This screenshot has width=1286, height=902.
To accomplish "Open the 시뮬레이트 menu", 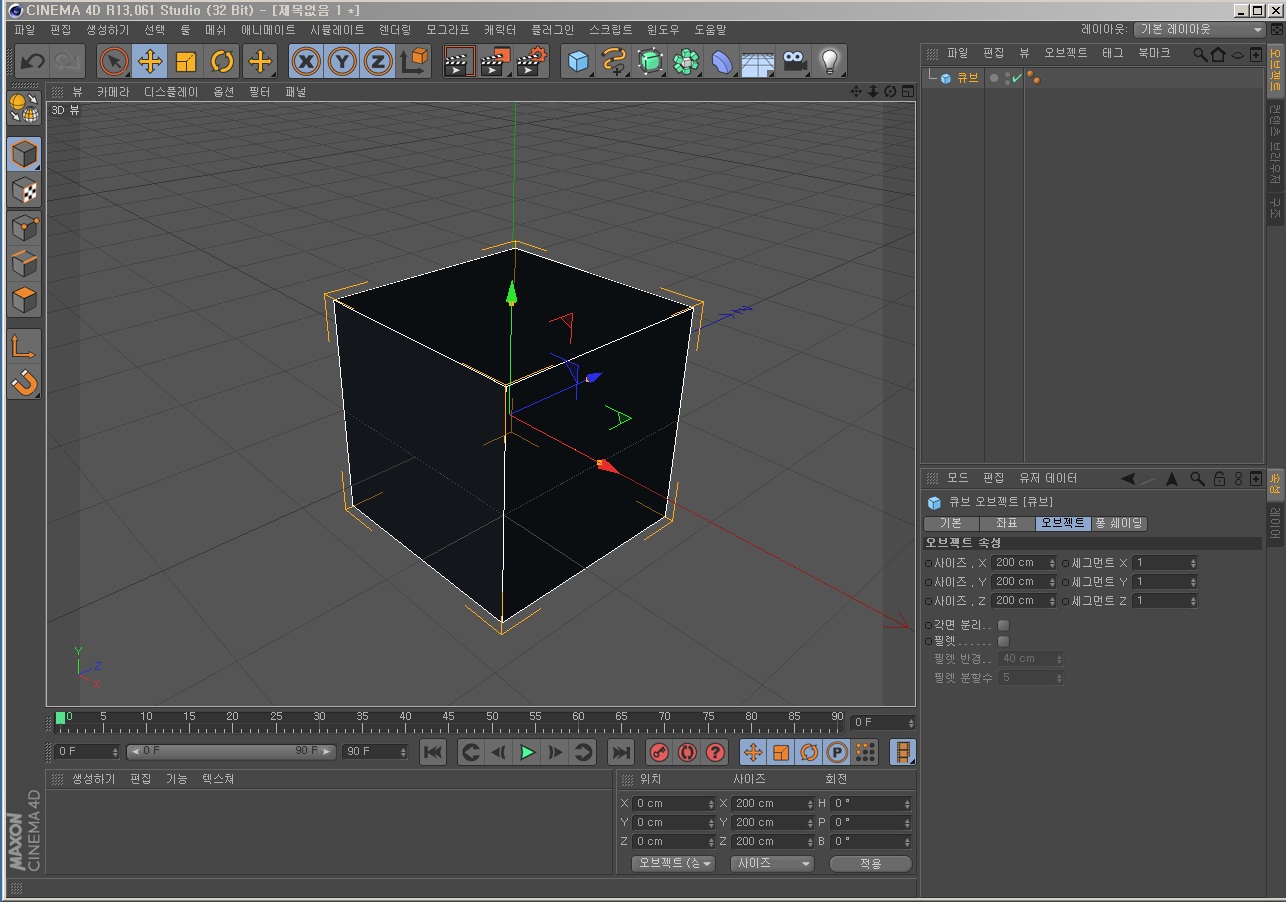I will click(337, 30).
